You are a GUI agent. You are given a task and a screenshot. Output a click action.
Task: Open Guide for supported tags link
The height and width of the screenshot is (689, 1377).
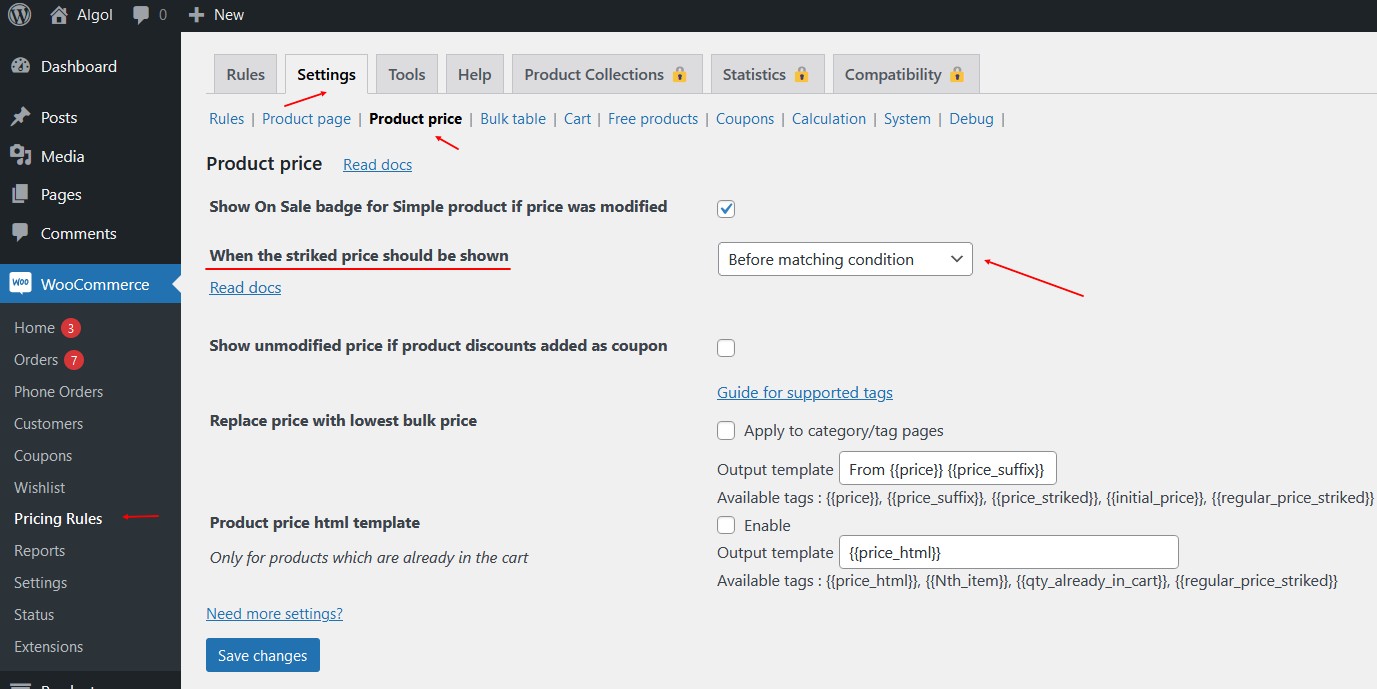coord(805,392)
